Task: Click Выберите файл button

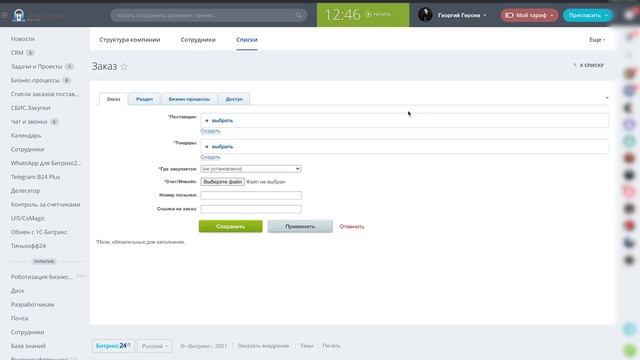Action: [x=223, y=182]
